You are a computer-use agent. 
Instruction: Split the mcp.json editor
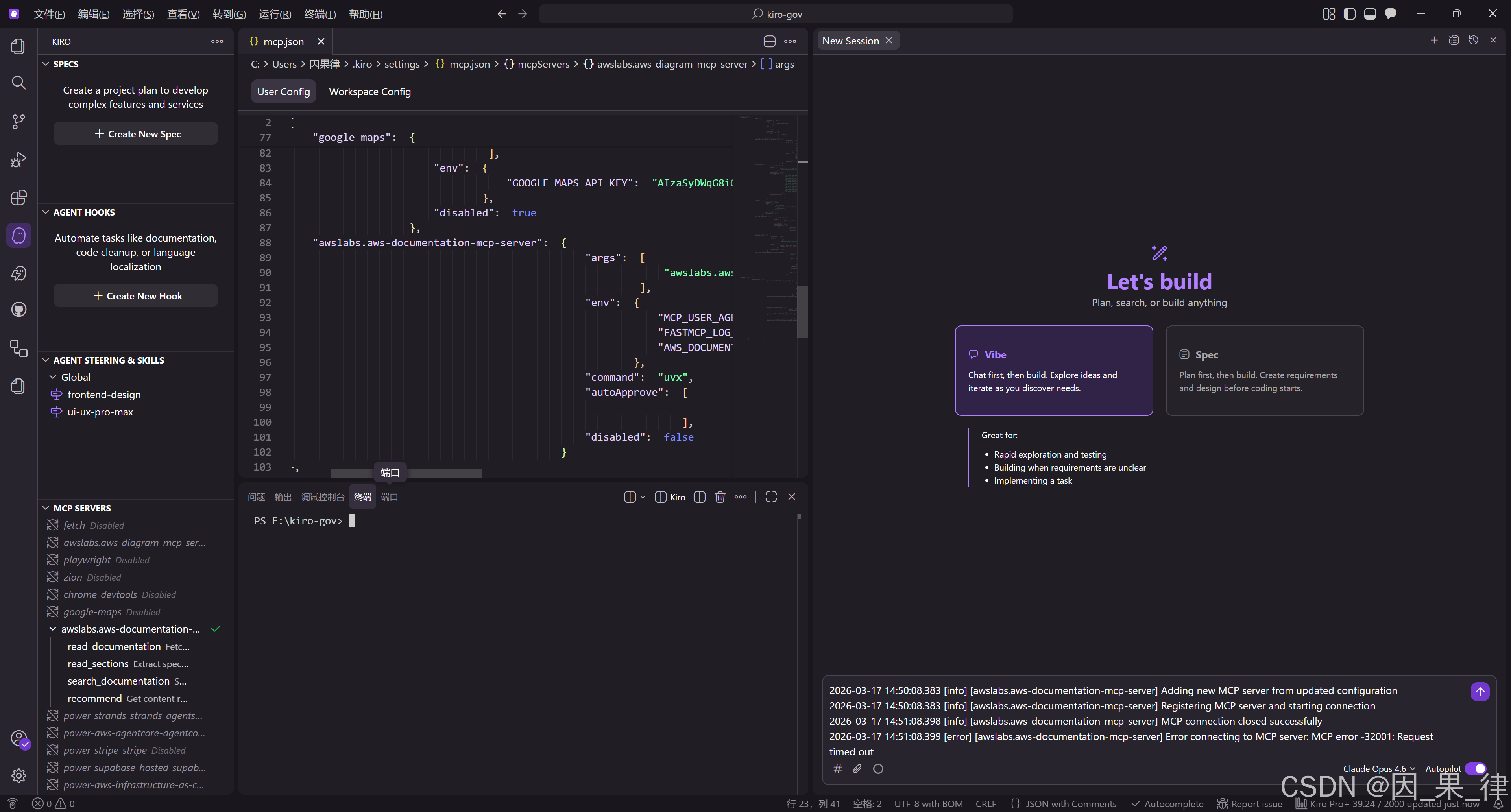coord(770,41)
